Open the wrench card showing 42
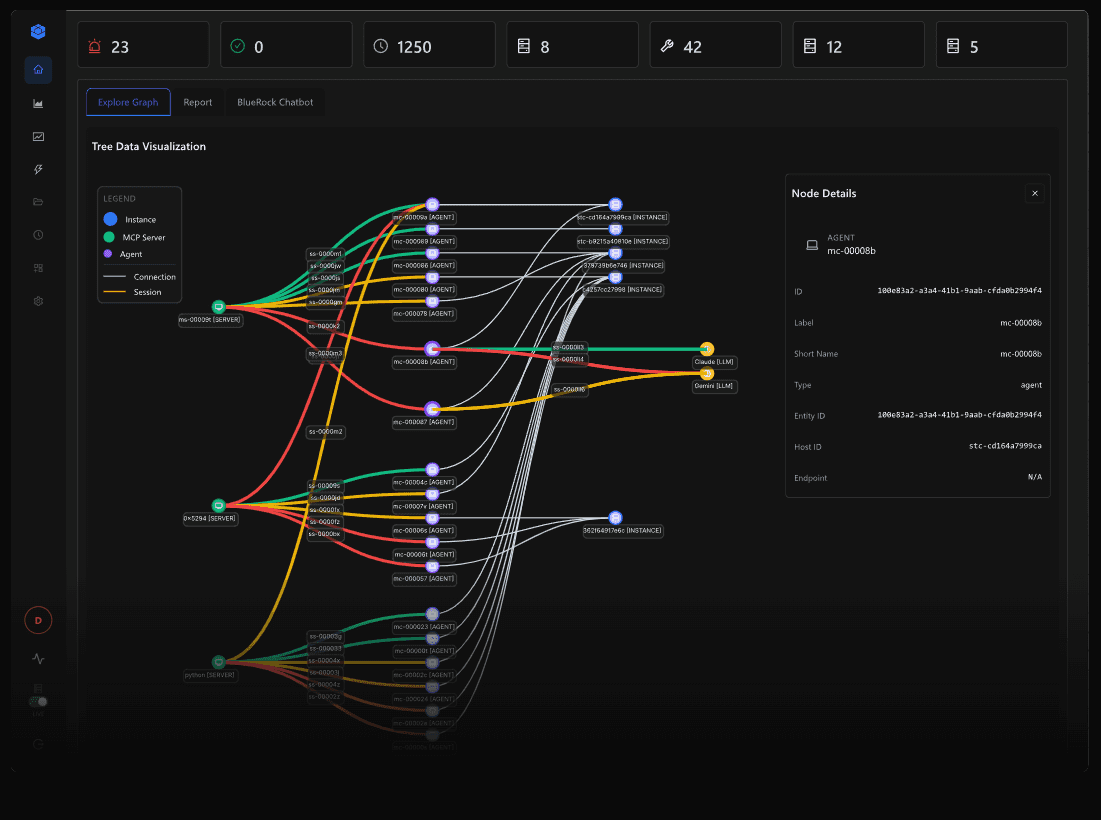The width and height of the screenshot is (1101, 820). coord(716,45)
